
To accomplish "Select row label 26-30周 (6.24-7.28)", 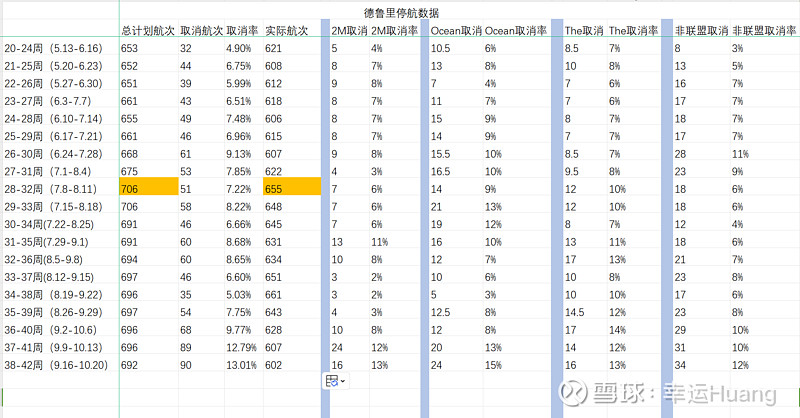I will (x=54, y=154).
